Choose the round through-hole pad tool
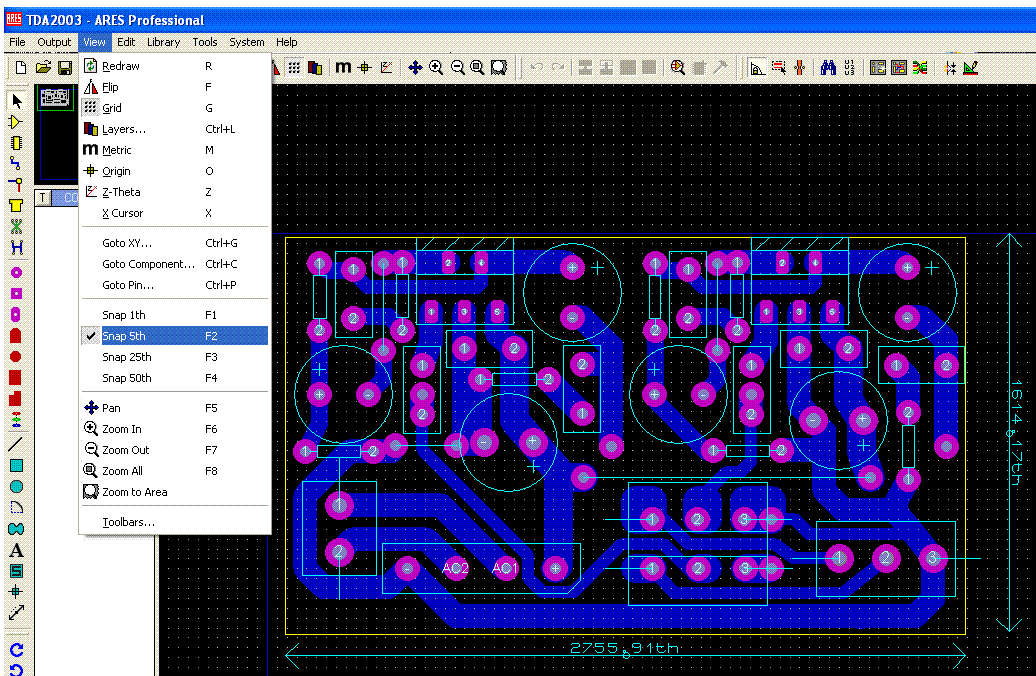The width and height of the screenshot is (1036, 676). [x=16, y=273]
